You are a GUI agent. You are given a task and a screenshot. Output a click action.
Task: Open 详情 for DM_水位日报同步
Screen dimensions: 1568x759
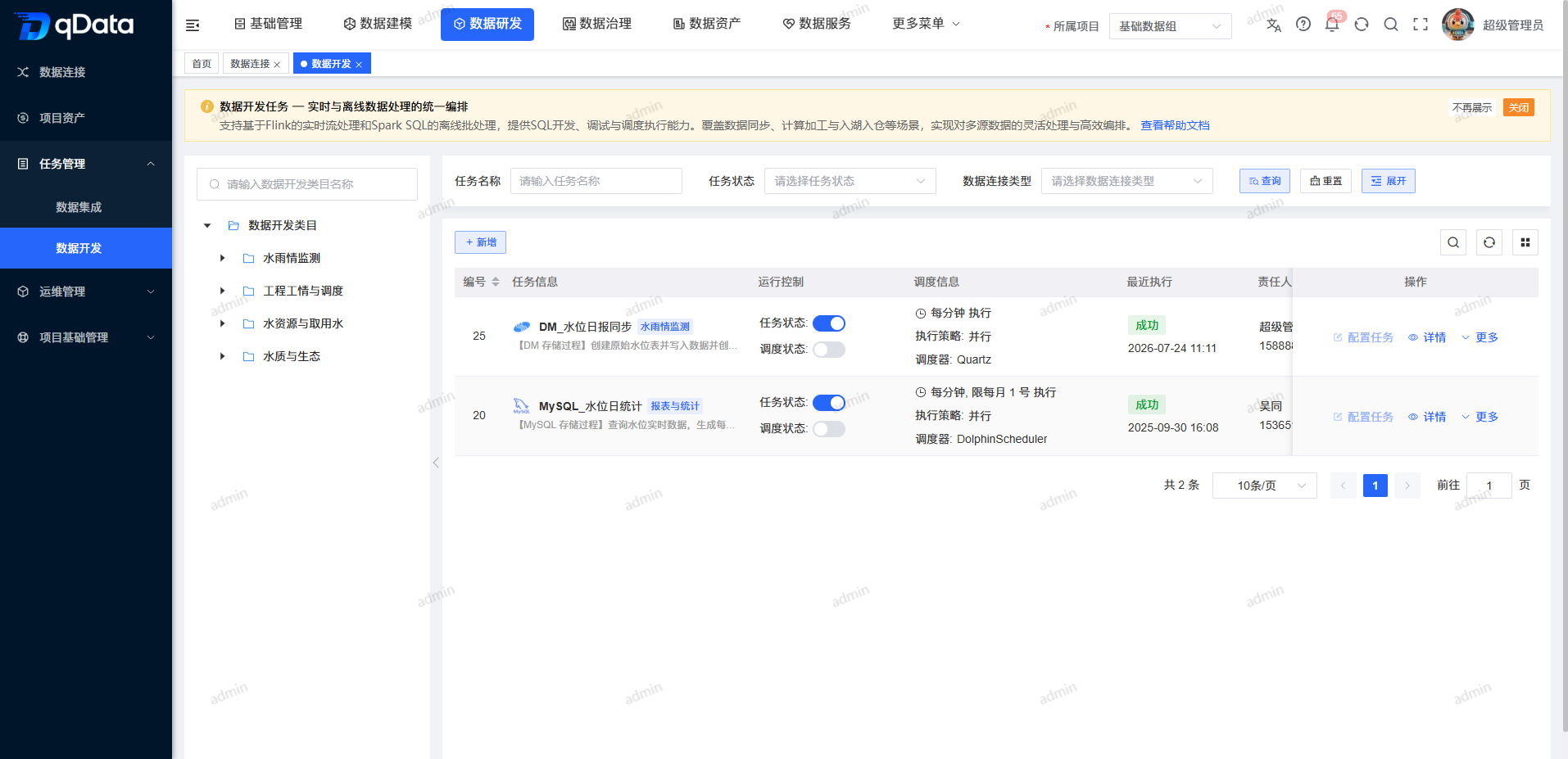point(1427,337)
